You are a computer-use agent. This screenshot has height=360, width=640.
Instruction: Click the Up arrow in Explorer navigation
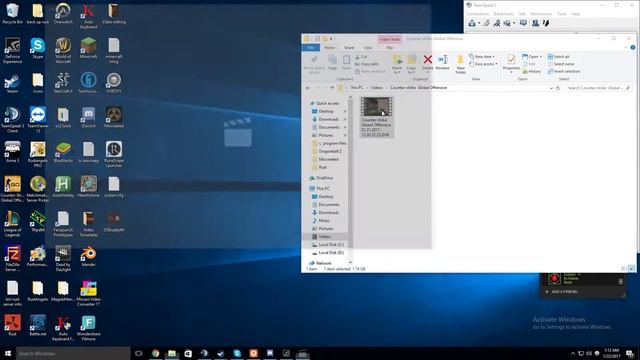click(x=332, y=88)
